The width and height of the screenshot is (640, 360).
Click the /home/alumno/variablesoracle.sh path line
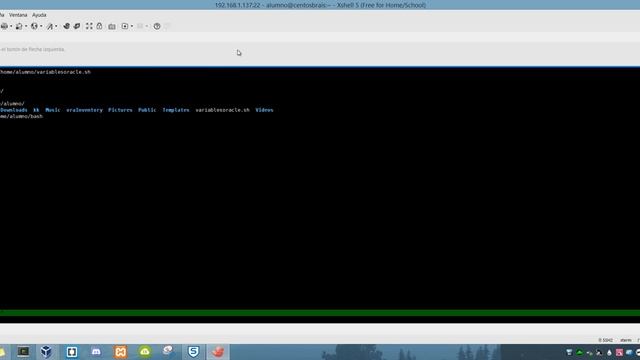point(45,72)
